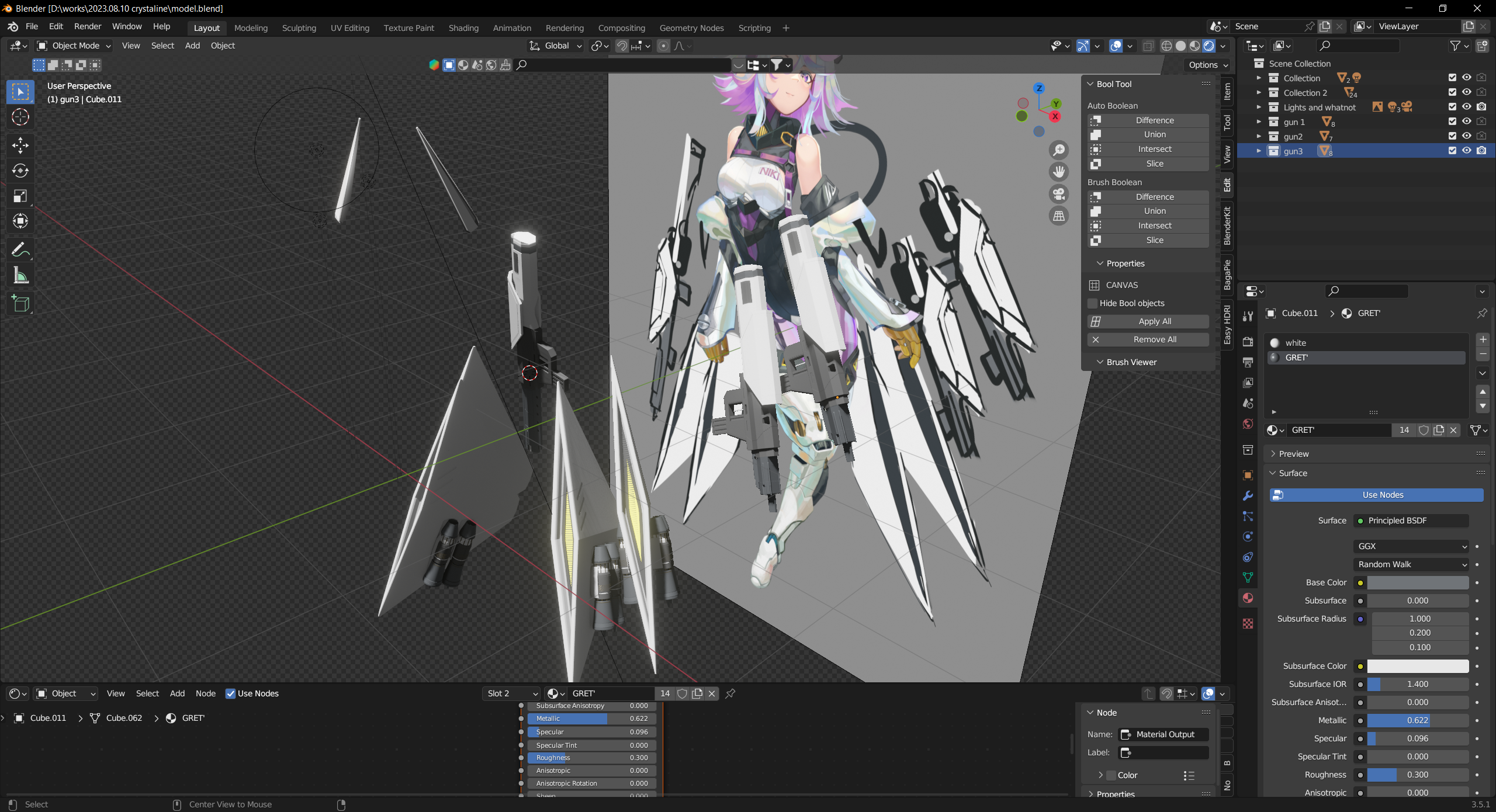Viewport: 1496px width, 812px height.
Task: Select the Rotate tool
Action: point(20,171)
